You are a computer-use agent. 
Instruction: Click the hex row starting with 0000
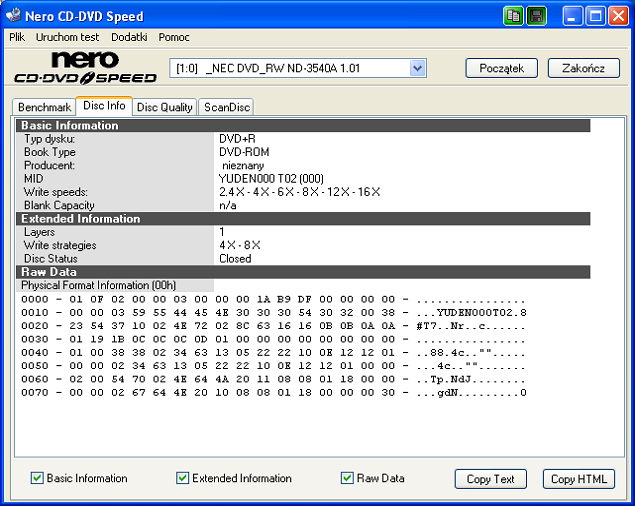click(273, 300)
